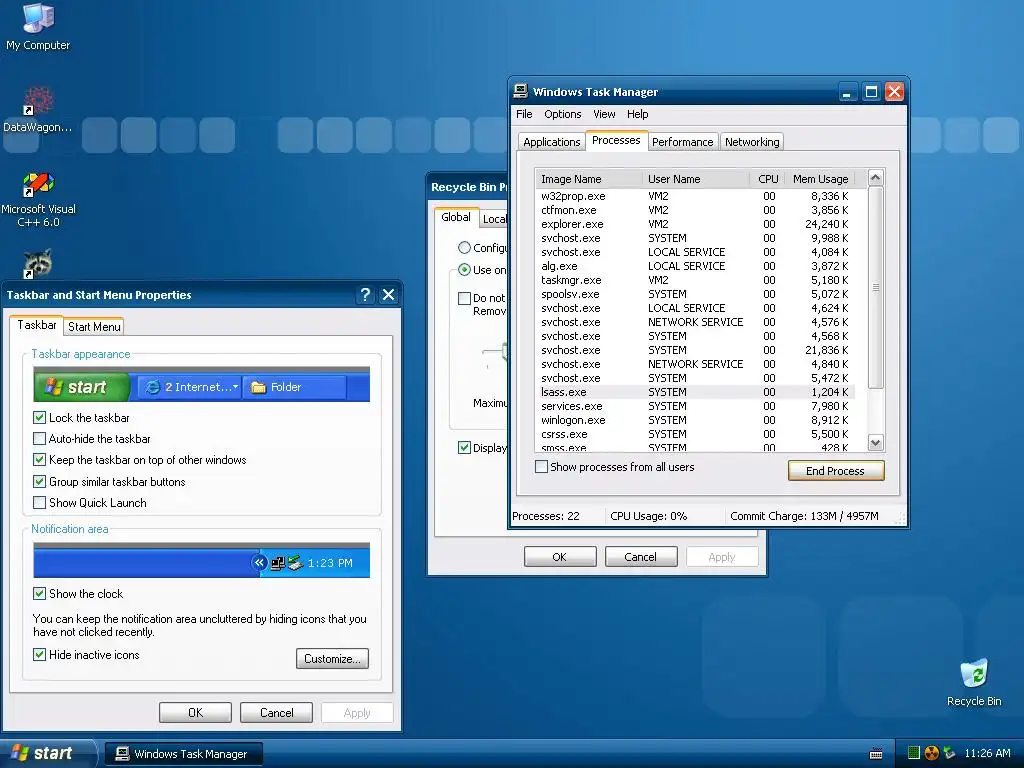Click Customize... button
This screenshot has height=768, width=1024.
(332, 659)
